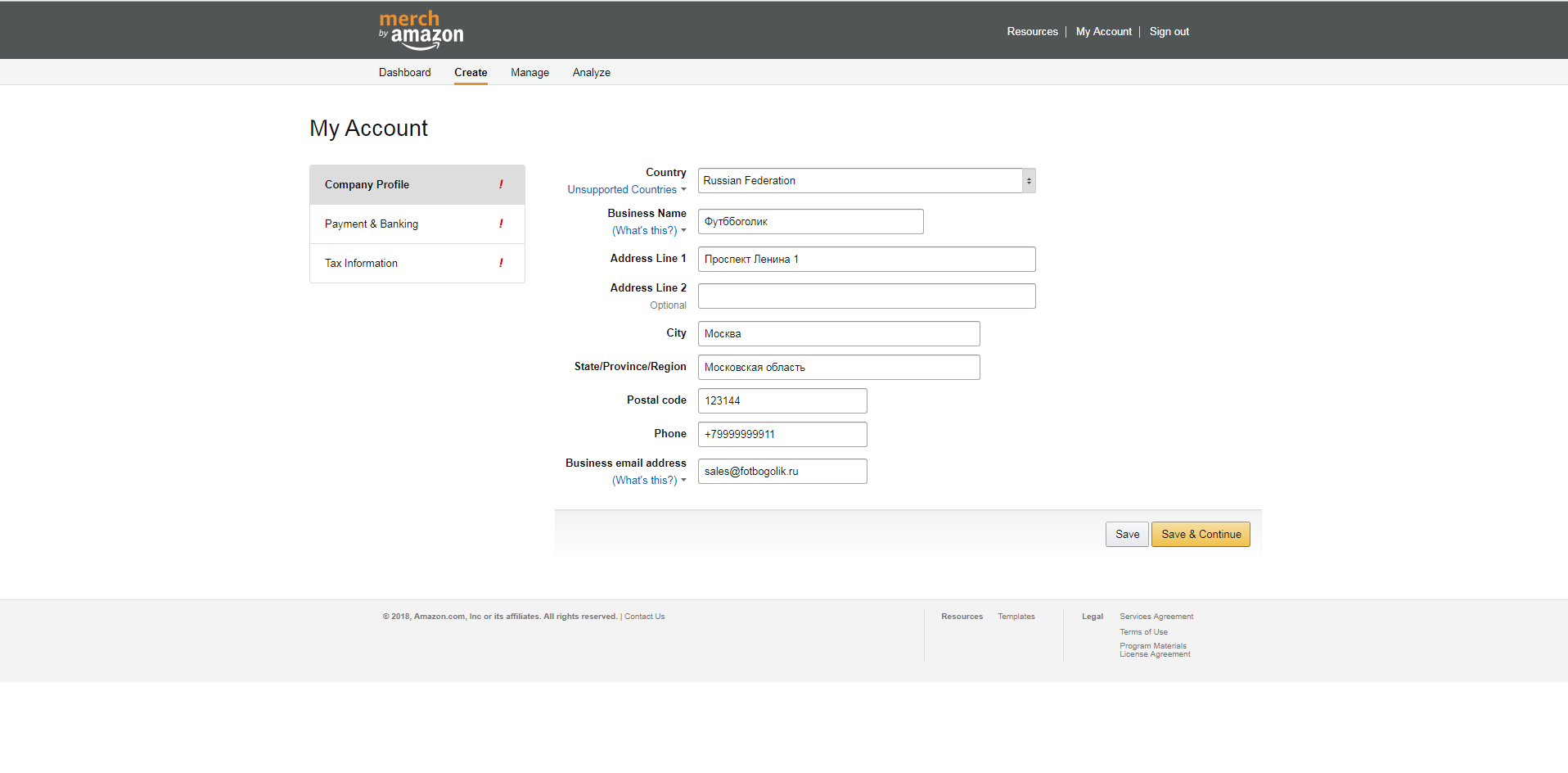
Task: Click the Contact Us footer link
Action: (x=644, y=617)
